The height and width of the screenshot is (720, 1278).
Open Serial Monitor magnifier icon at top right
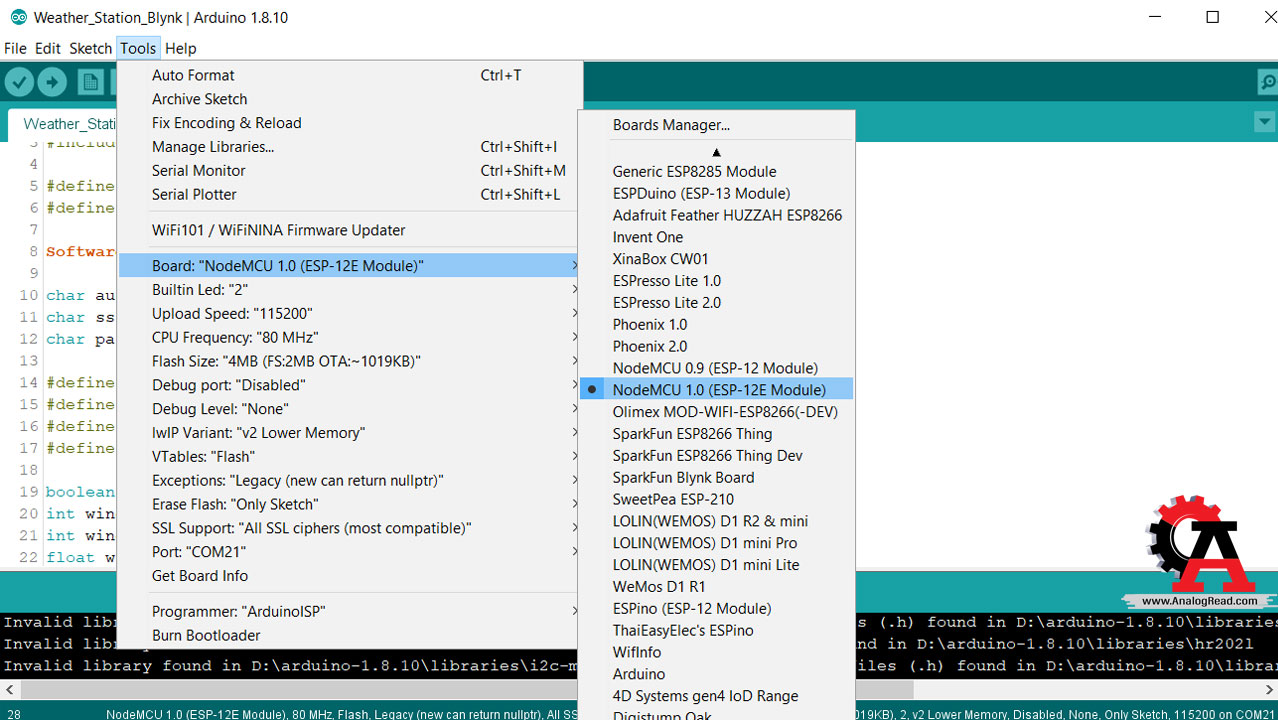tap(1266, 83)
